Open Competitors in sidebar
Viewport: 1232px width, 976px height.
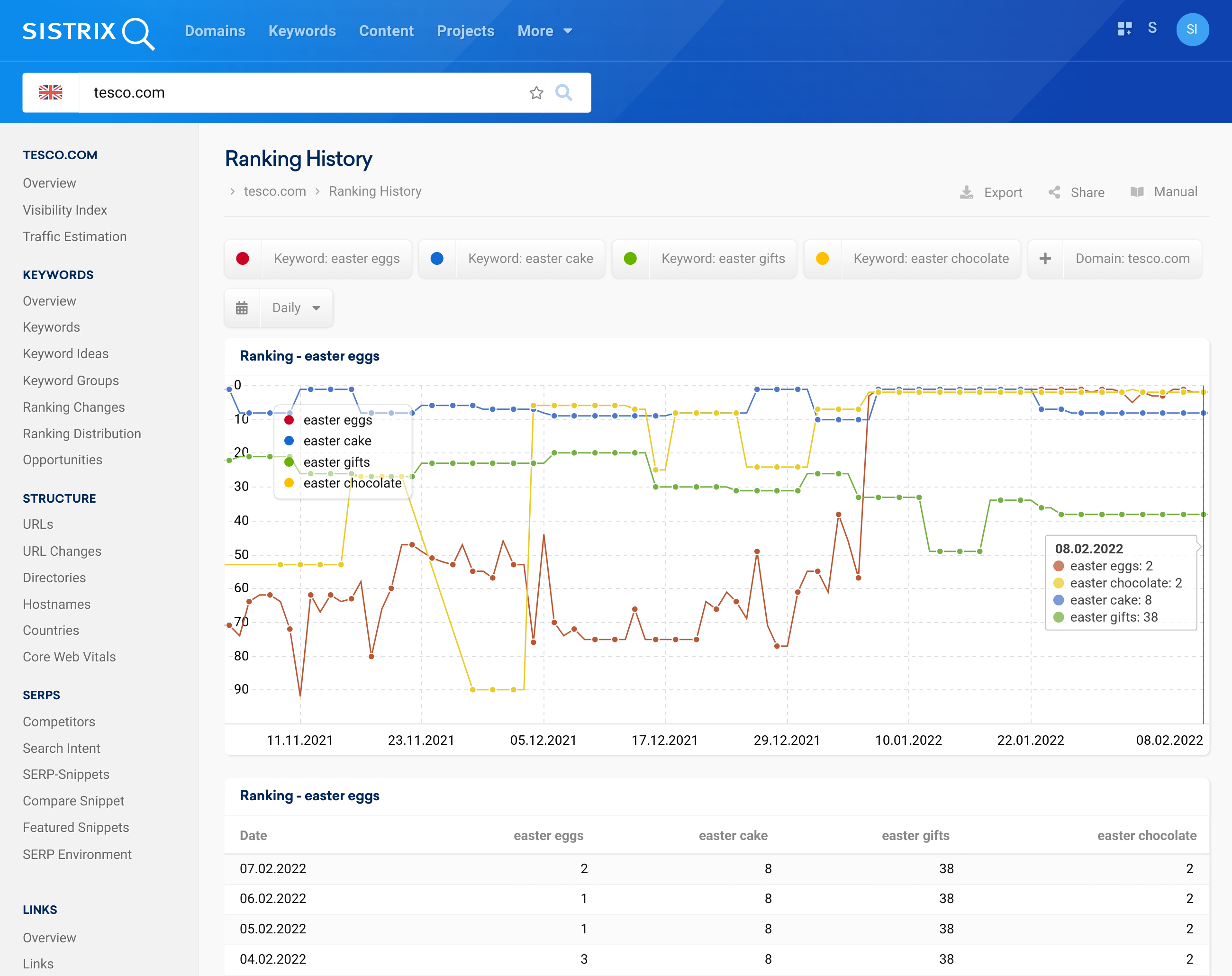point(59,722)
